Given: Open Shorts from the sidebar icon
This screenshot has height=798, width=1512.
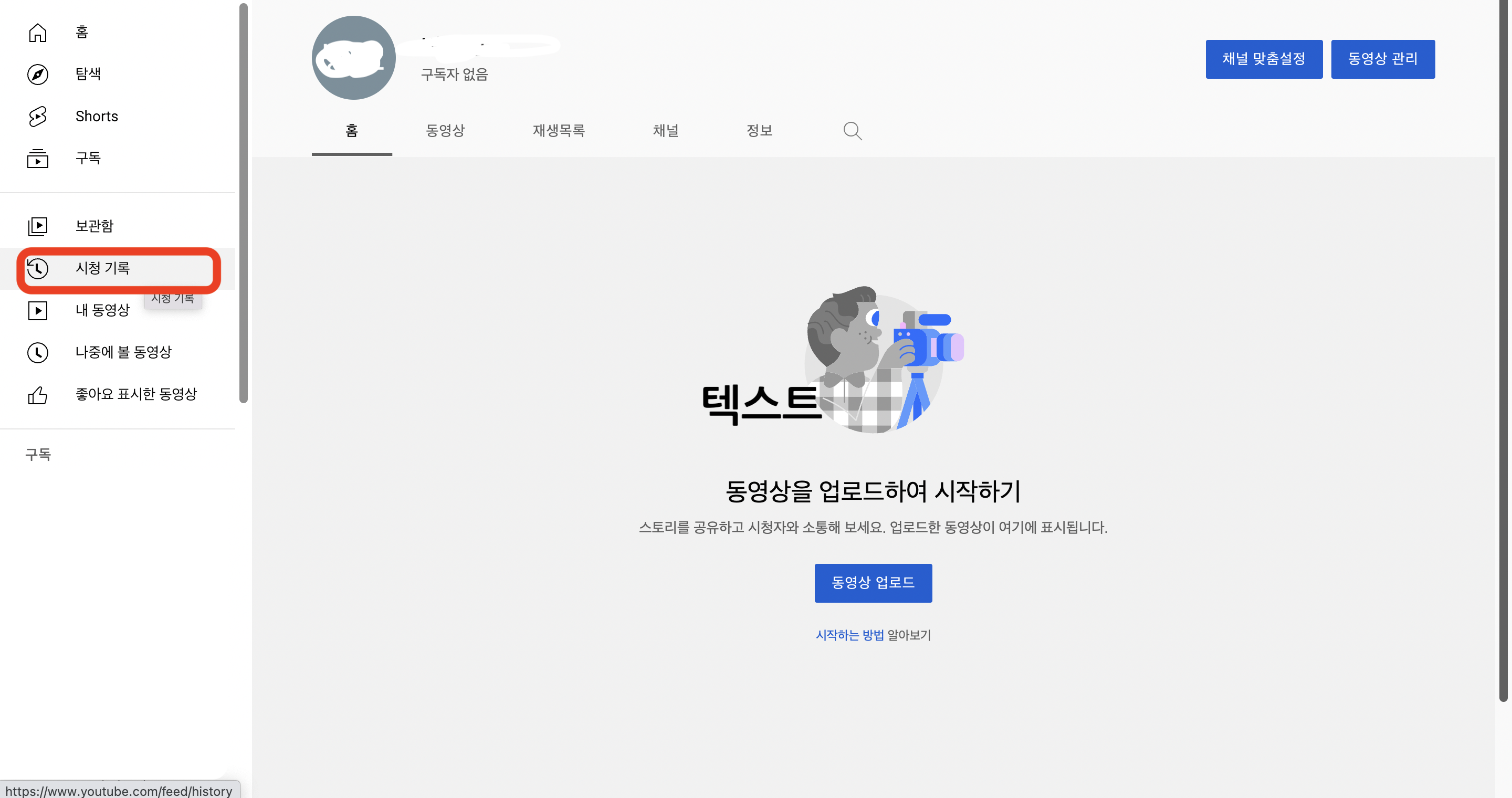Looking at the screenshot, I should click(38, 116).
